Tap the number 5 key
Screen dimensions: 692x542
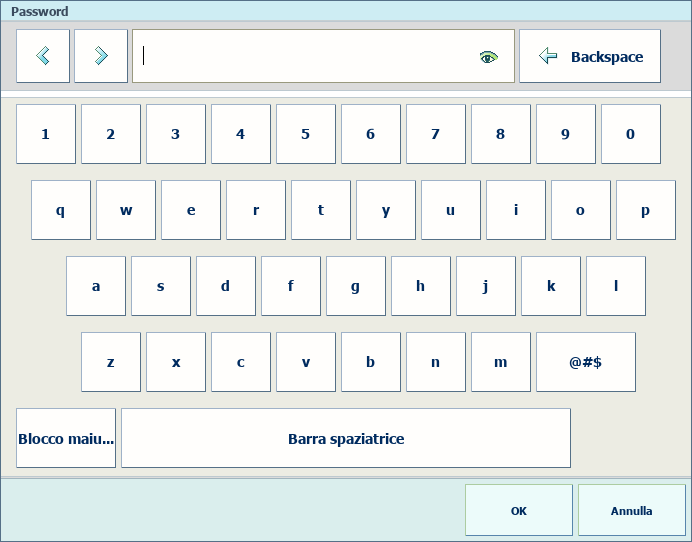[306, 134]
